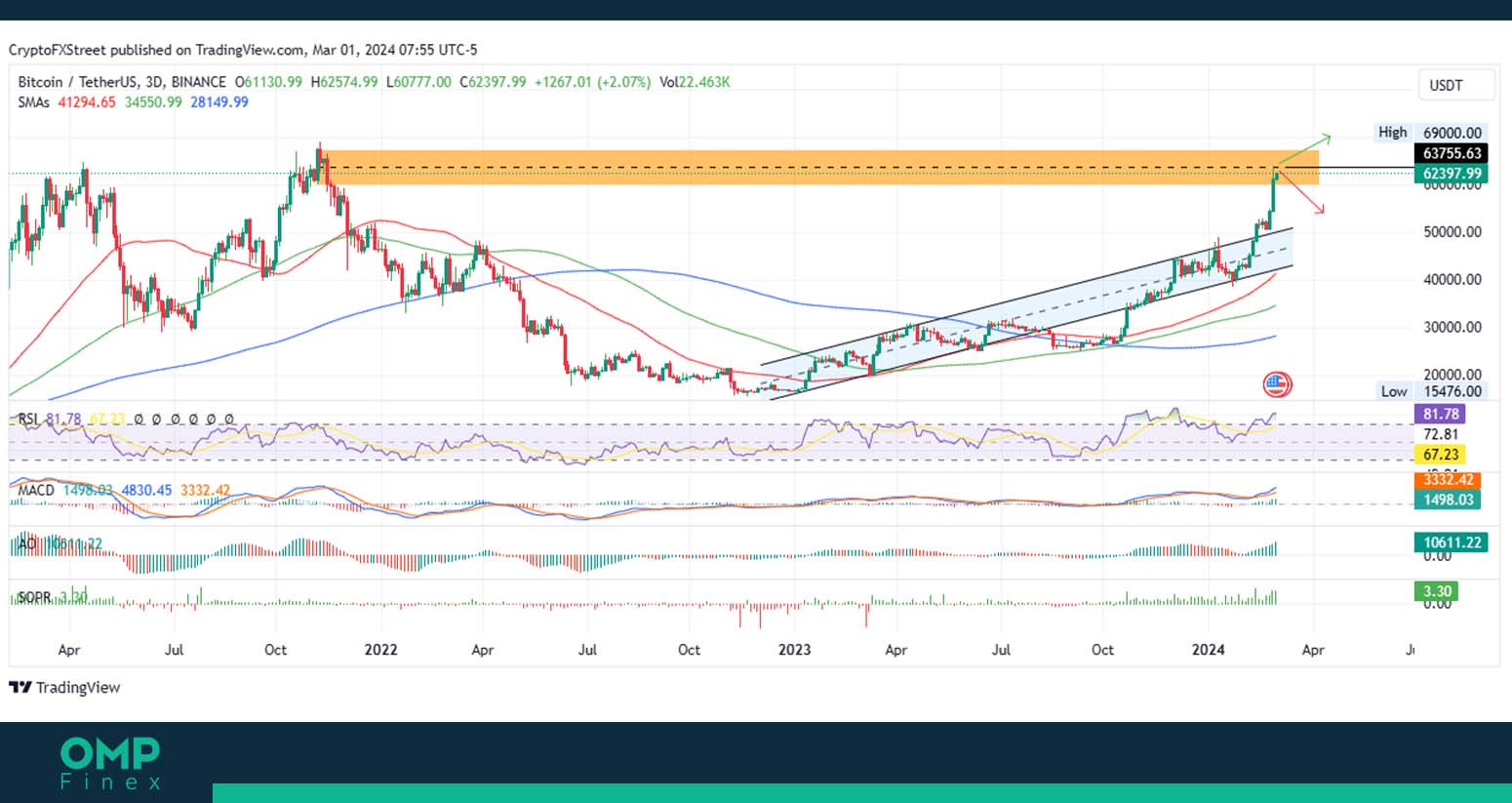
Task: Select the SMAs indicator label
Action: pos(33,101)
